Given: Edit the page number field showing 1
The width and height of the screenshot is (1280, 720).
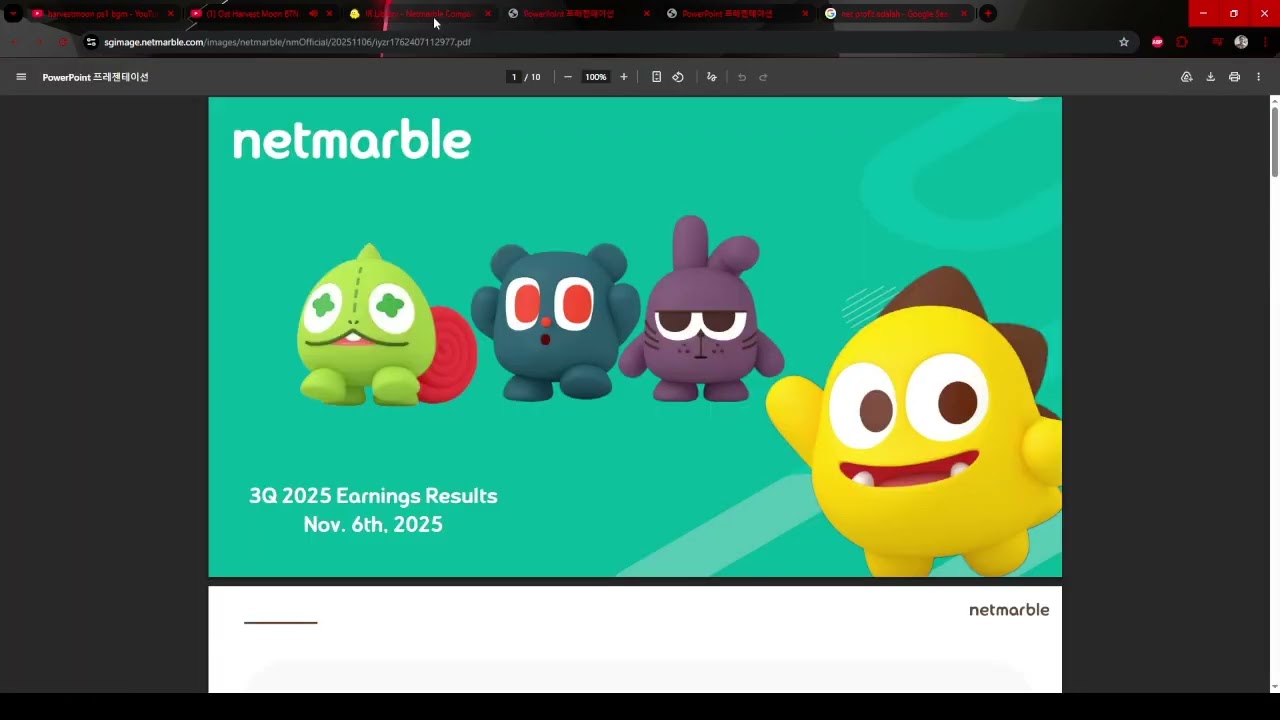Looking at the screenshot, I should [514, 77].
